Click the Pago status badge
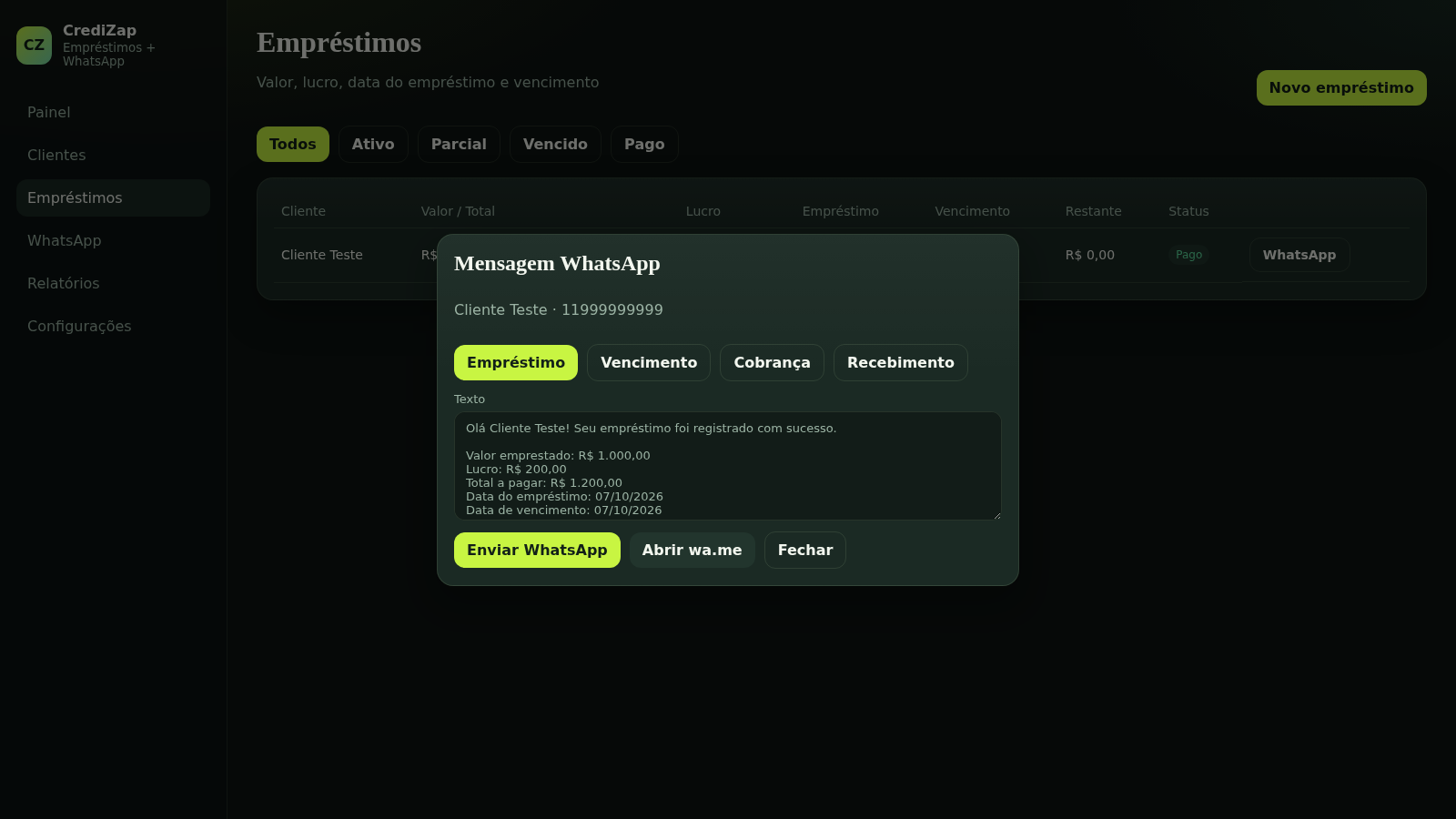 coord(1188,255)
